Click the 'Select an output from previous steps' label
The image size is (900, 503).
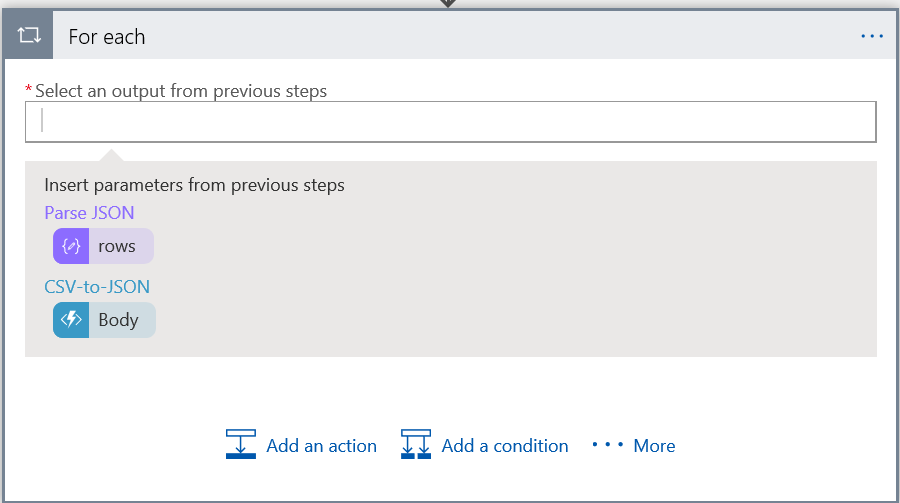tap(181, 91)
